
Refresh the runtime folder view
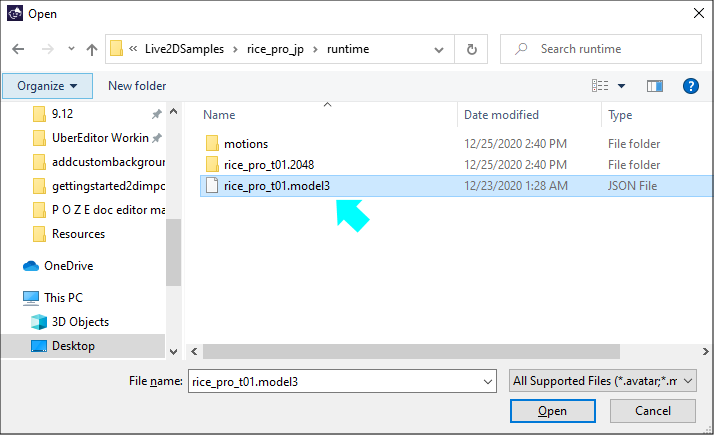pyautogui.click(x=472, y=49)
